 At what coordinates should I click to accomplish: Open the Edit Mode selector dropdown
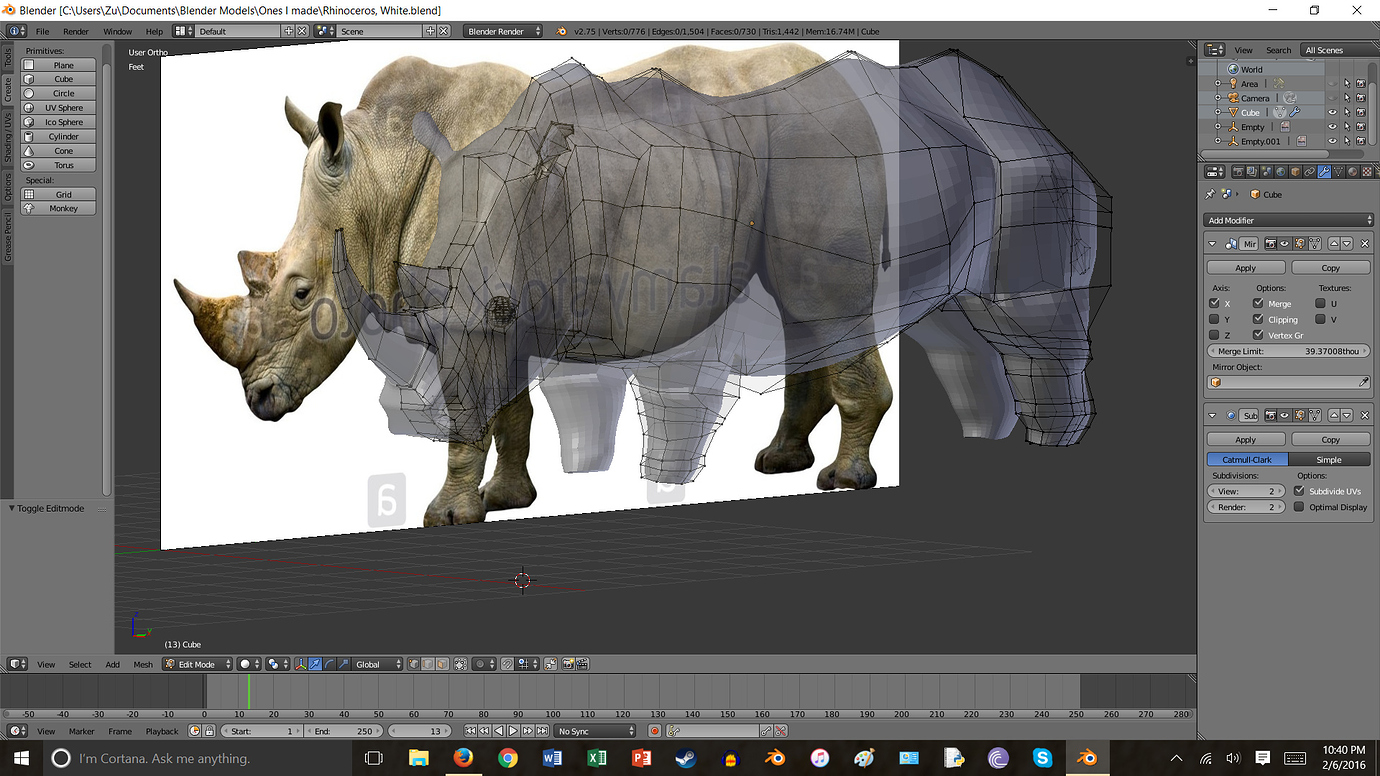(198, 664)
